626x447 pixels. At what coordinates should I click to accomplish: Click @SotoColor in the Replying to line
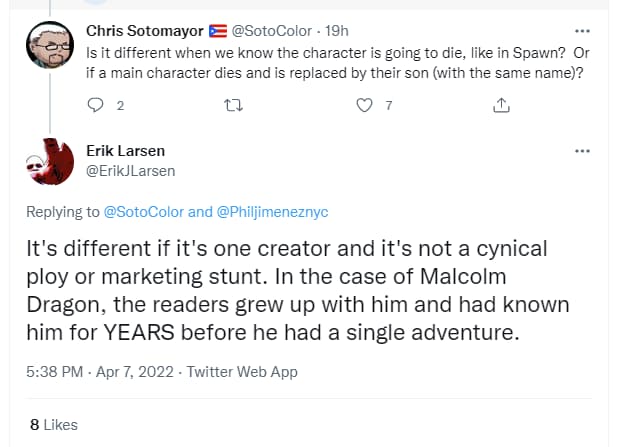tap(144, 212)
